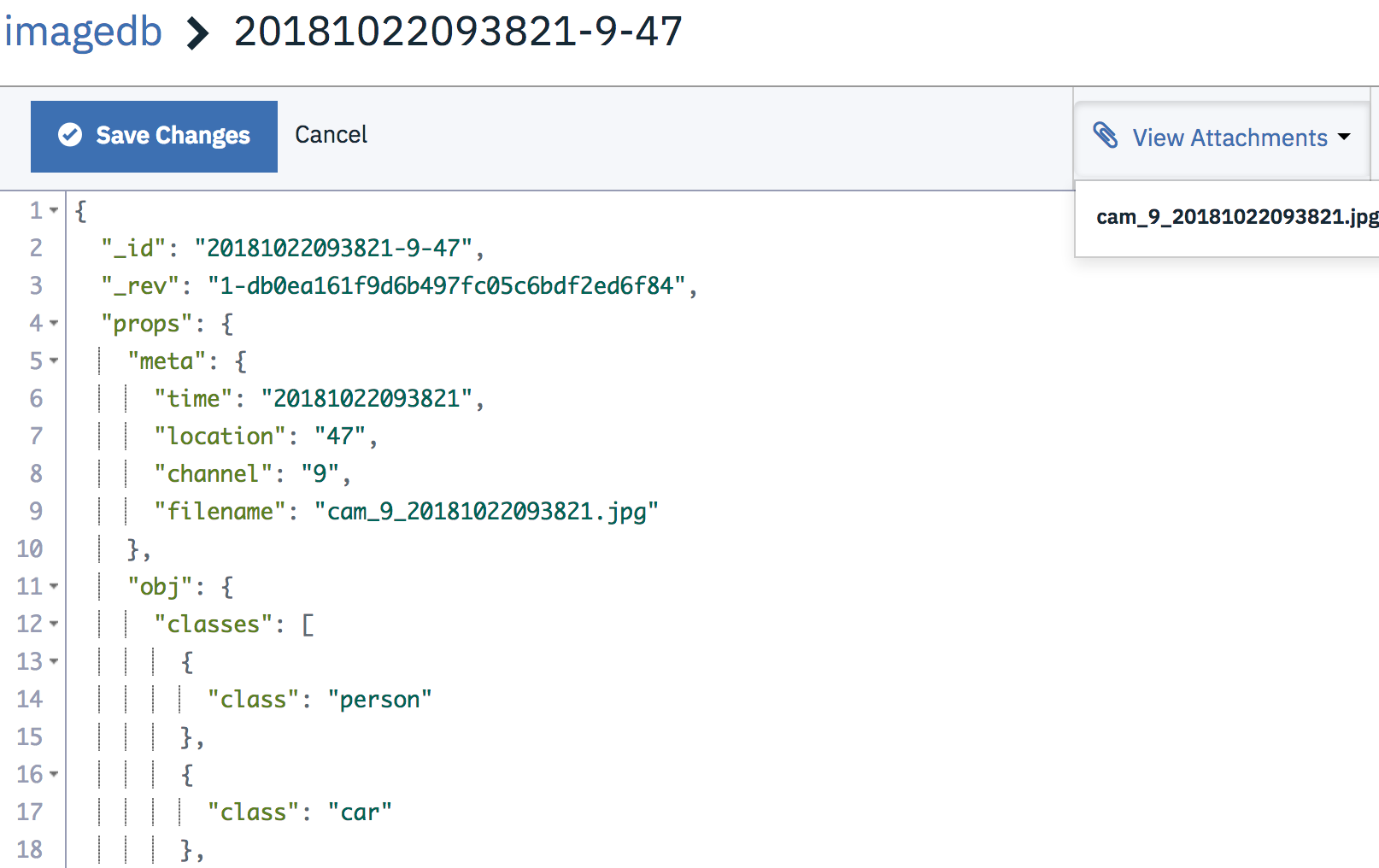This screenshot has height=868, width=1379.
Task: Click the location value "47" in editor
Action: click(x=340, y=436)
